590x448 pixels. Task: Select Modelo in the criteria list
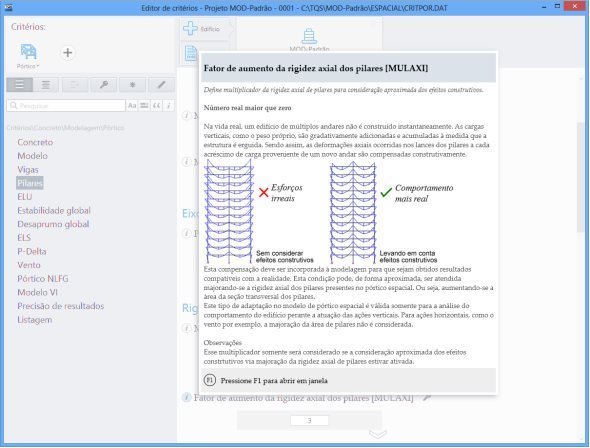(32, 156)
